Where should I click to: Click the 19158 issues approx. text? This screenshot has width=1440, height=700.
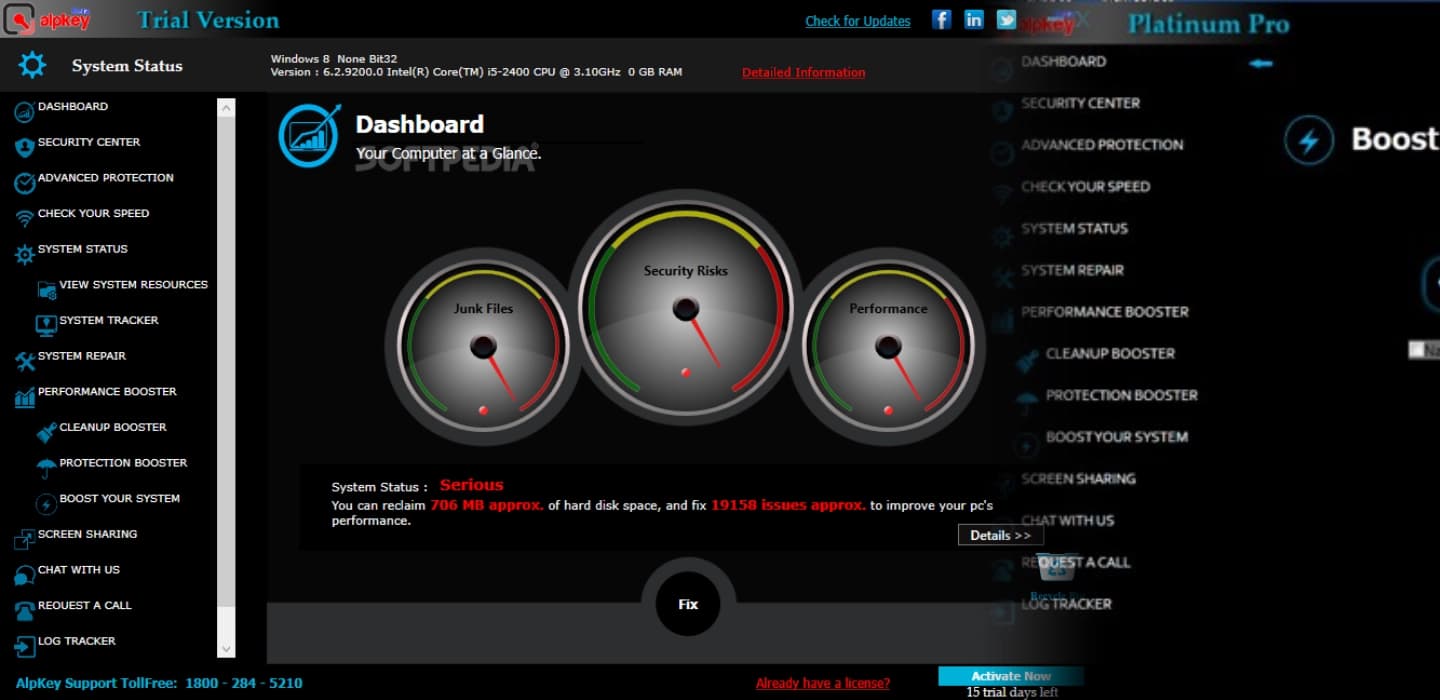789,505
